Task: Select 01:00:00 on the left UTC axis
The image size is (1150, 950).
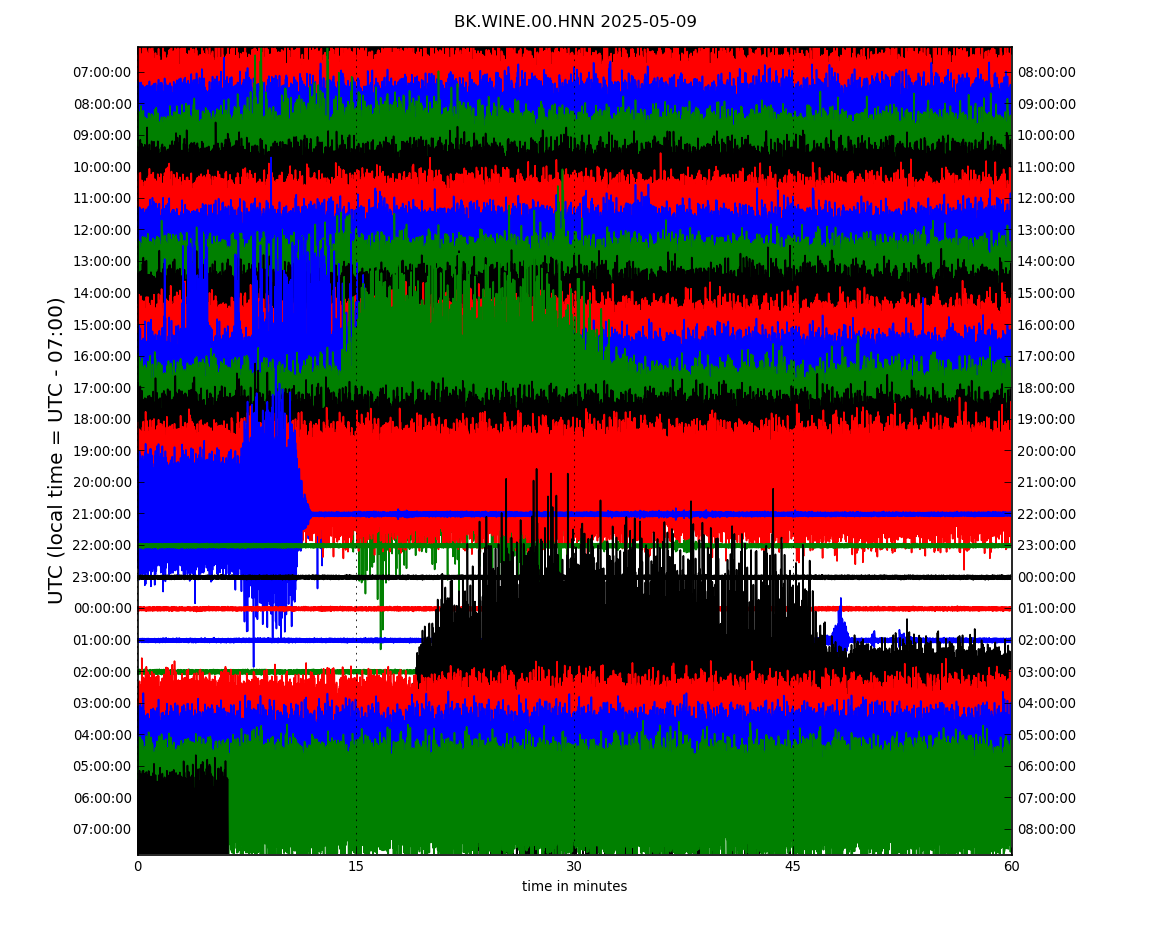Action: click(103, 640)
